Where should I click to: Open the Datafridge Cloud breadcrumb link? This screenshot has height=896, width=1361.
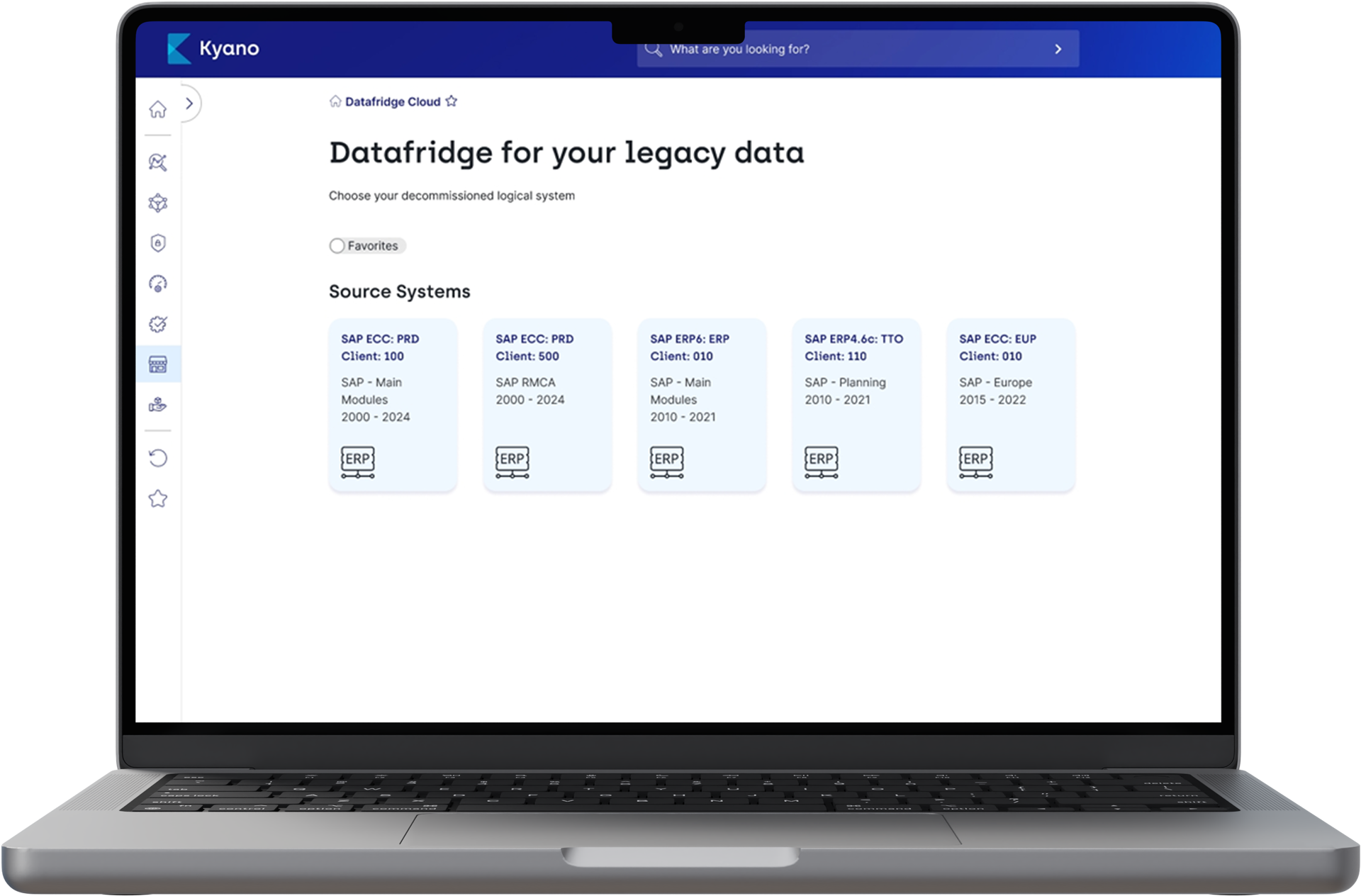tap(393, 101)
